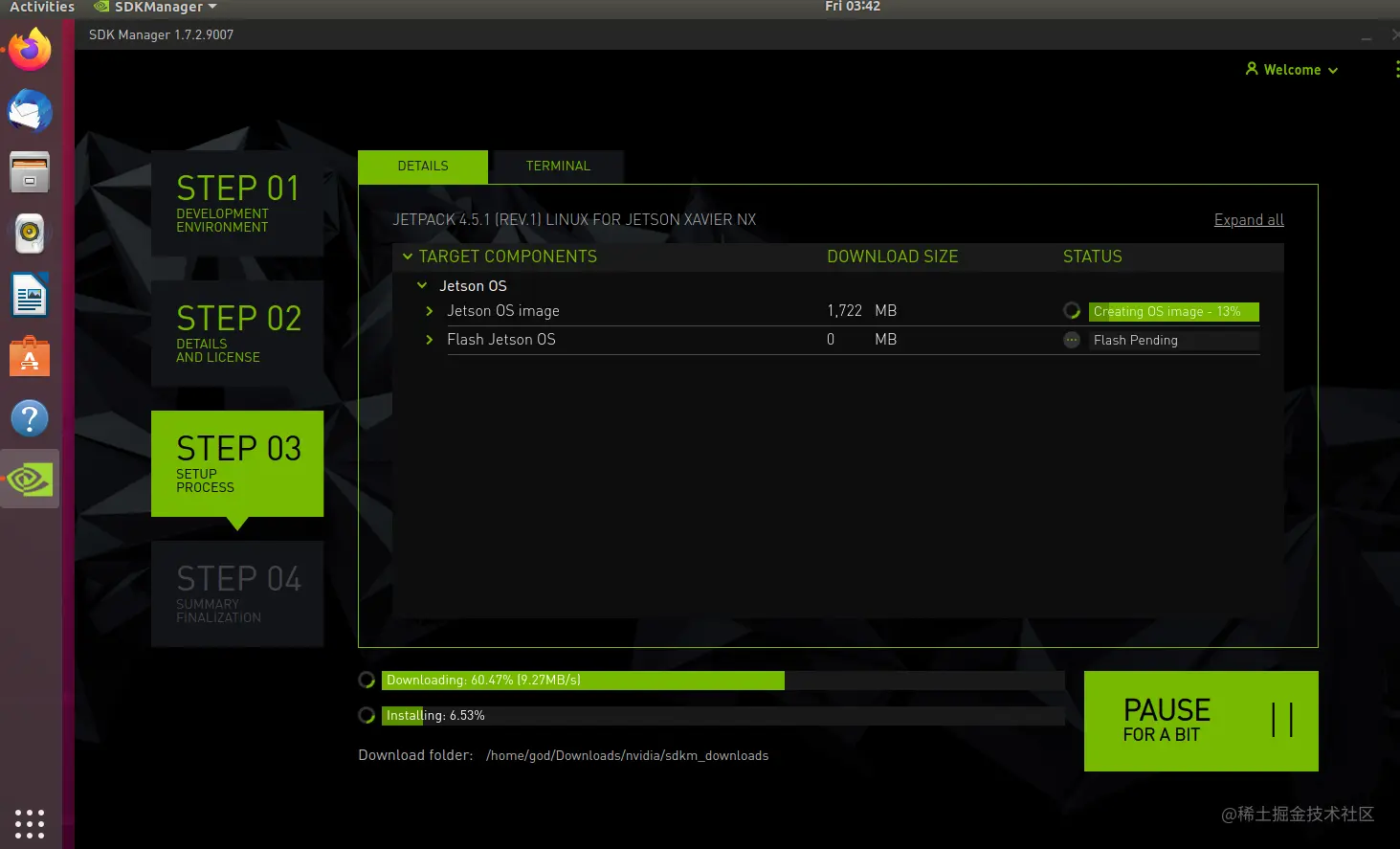Click the Pause For A Bit button

(x=1201, y=721)
